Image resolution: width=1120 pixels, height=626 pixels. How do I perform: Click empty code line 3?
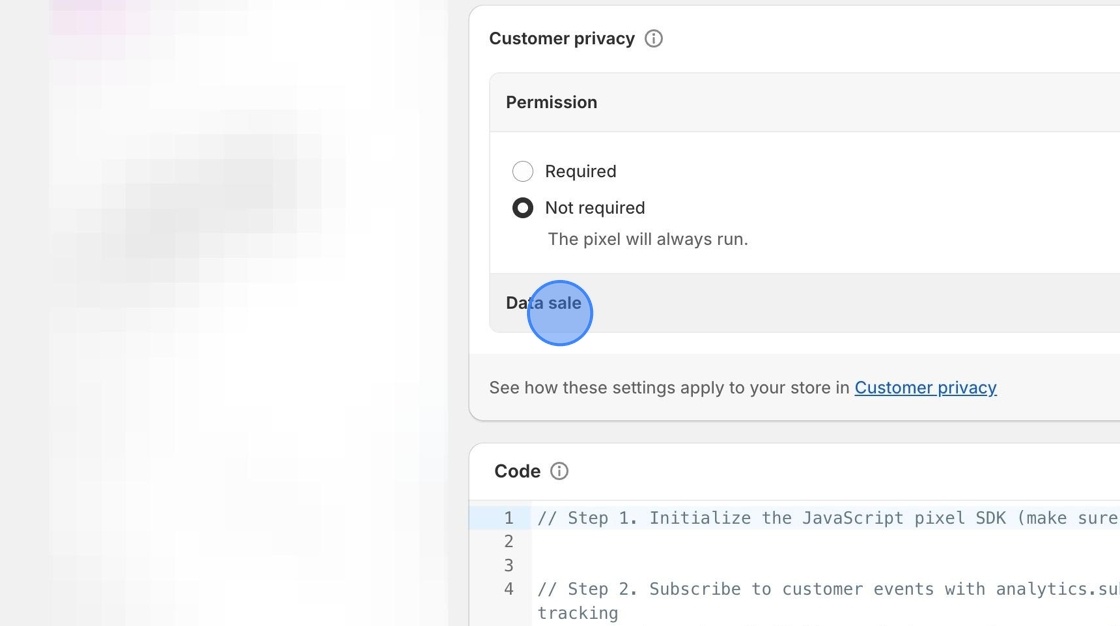click(x=700, y=565)
